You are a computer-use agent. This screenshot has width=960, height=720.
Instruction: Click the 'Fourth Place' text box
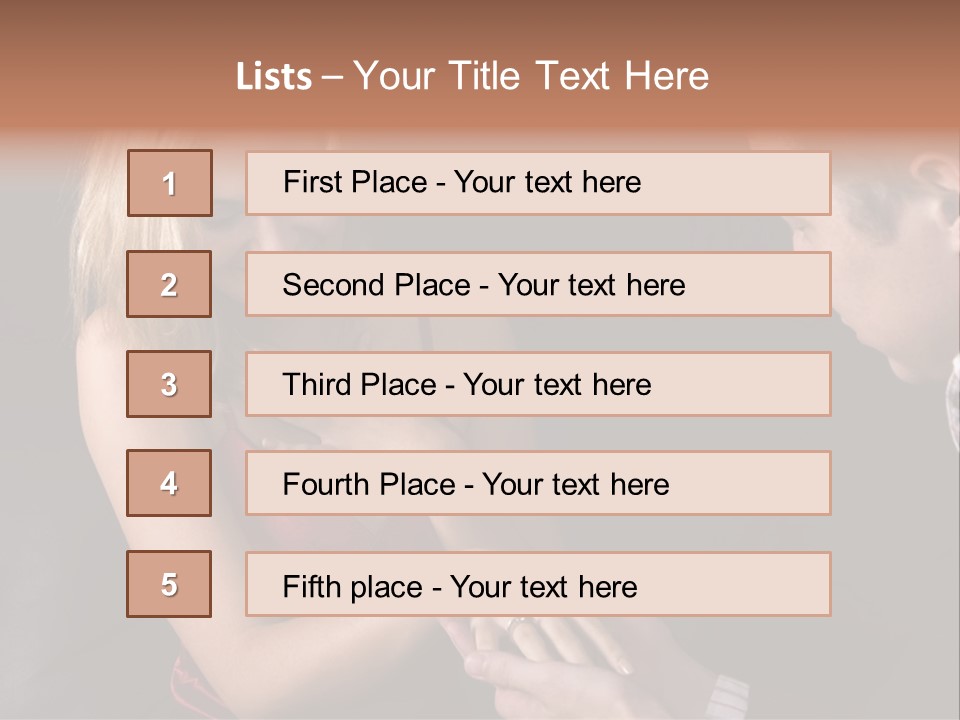coord(538,484)
